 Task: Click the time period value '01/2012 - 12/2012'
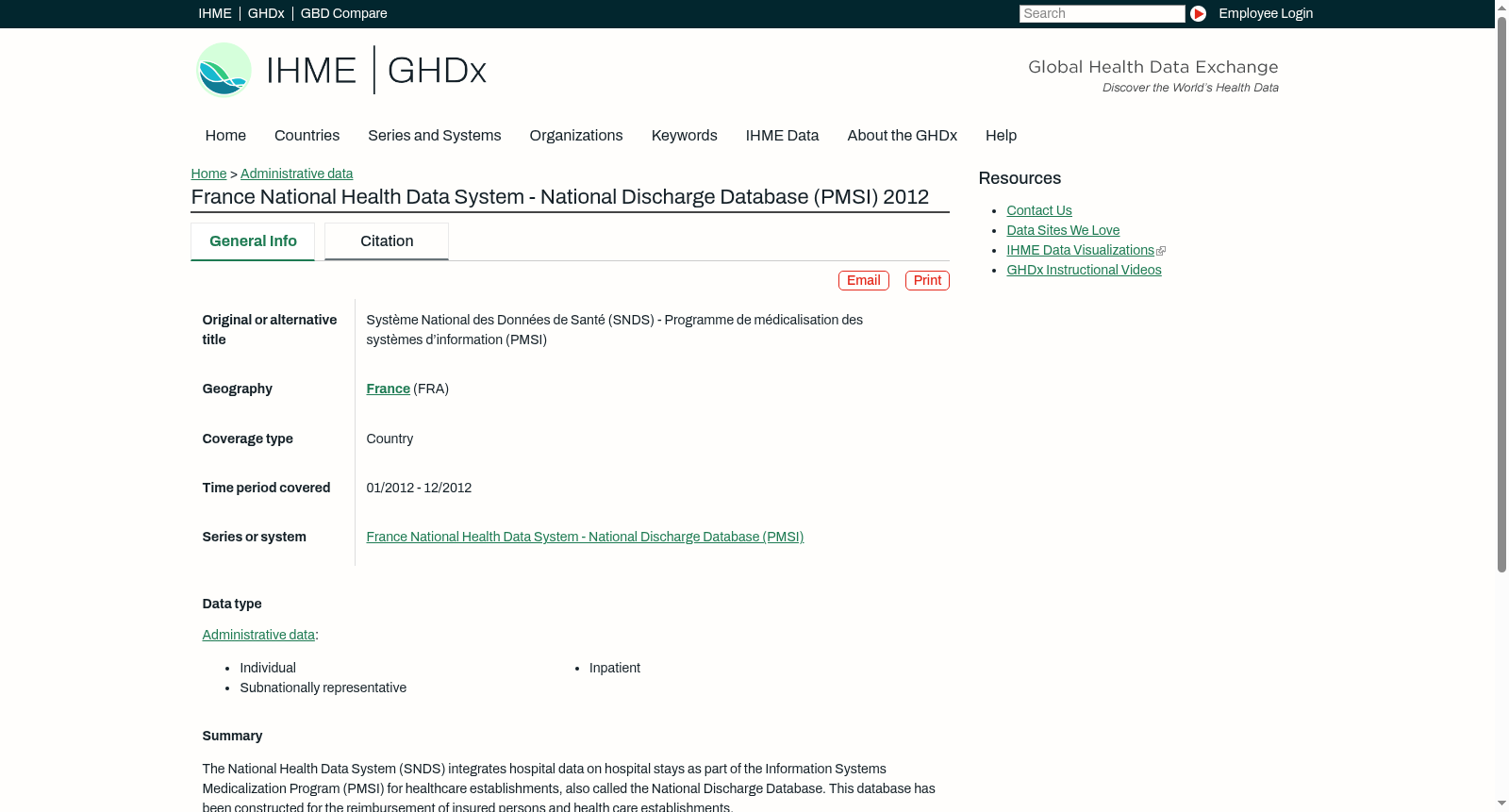click(x=419, y=488)
